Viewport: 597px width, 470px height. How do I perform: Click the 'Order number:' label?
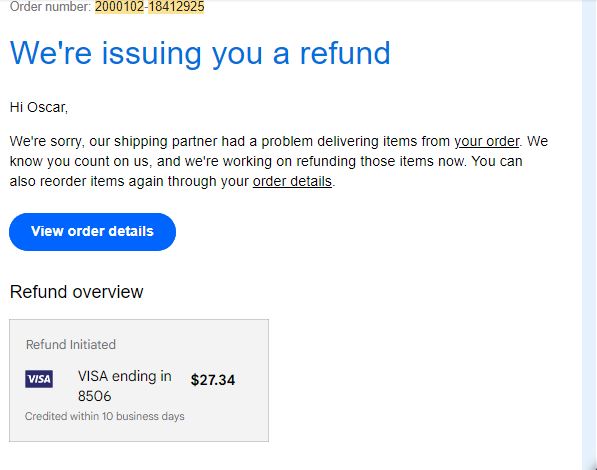(x=50, y=6)
